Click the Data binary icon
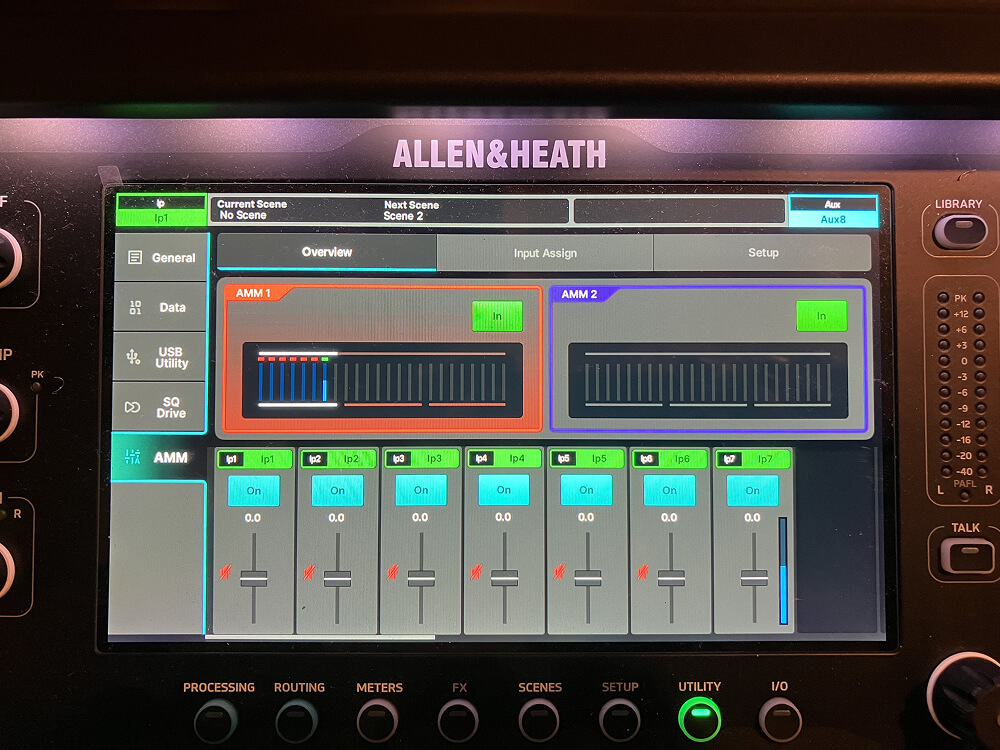The image size is (1000, 750). 135,307
